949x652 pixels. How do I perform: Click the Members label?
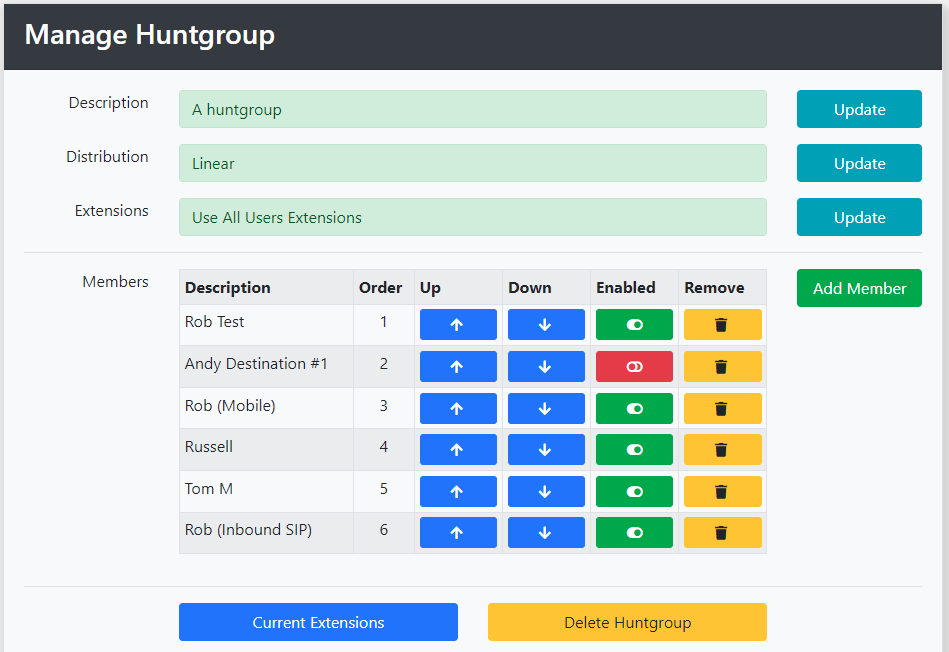(116, 282)
